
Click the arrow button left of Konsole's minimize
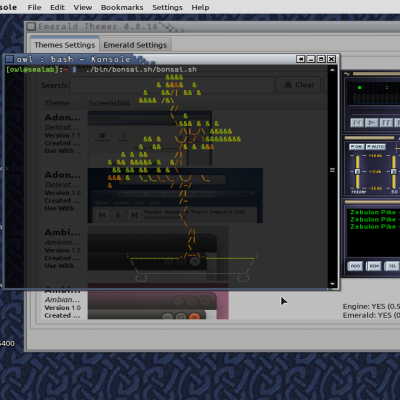[x=300, y=59]
